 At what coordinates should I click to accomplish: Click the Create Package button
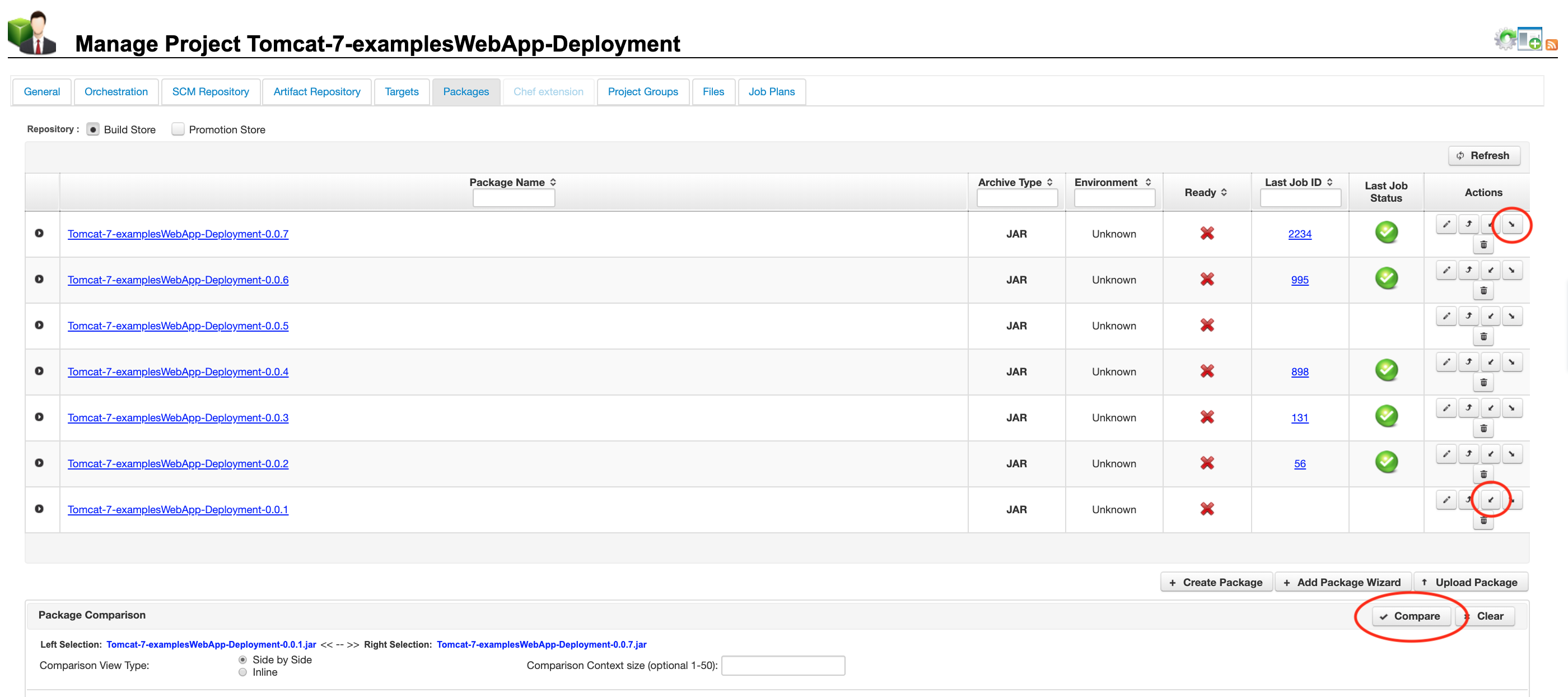[x=1216, y=583]
